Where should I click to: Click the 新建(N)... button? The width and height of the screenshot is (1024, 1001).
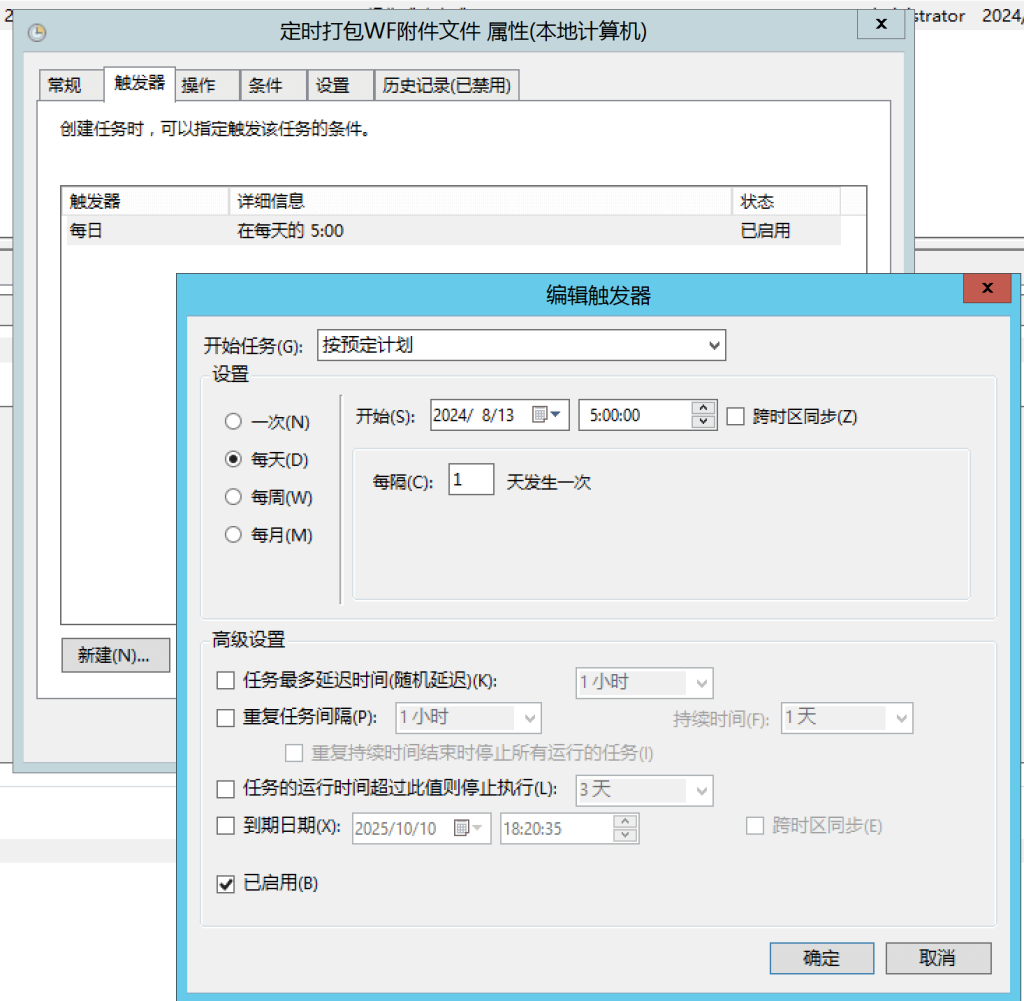(x=116, y=655)
